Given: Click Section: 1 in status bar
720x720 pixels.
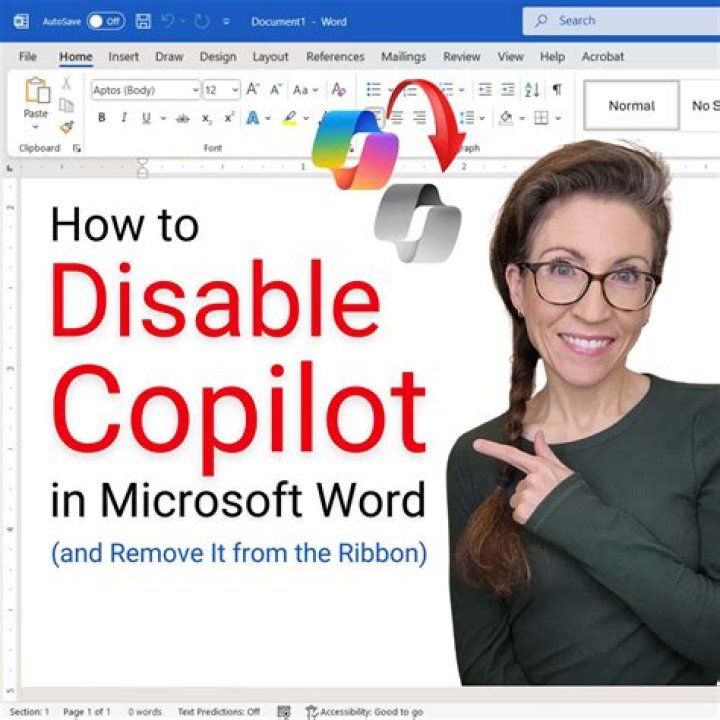Looking at the screenshot, I should (x=29, y=712).
